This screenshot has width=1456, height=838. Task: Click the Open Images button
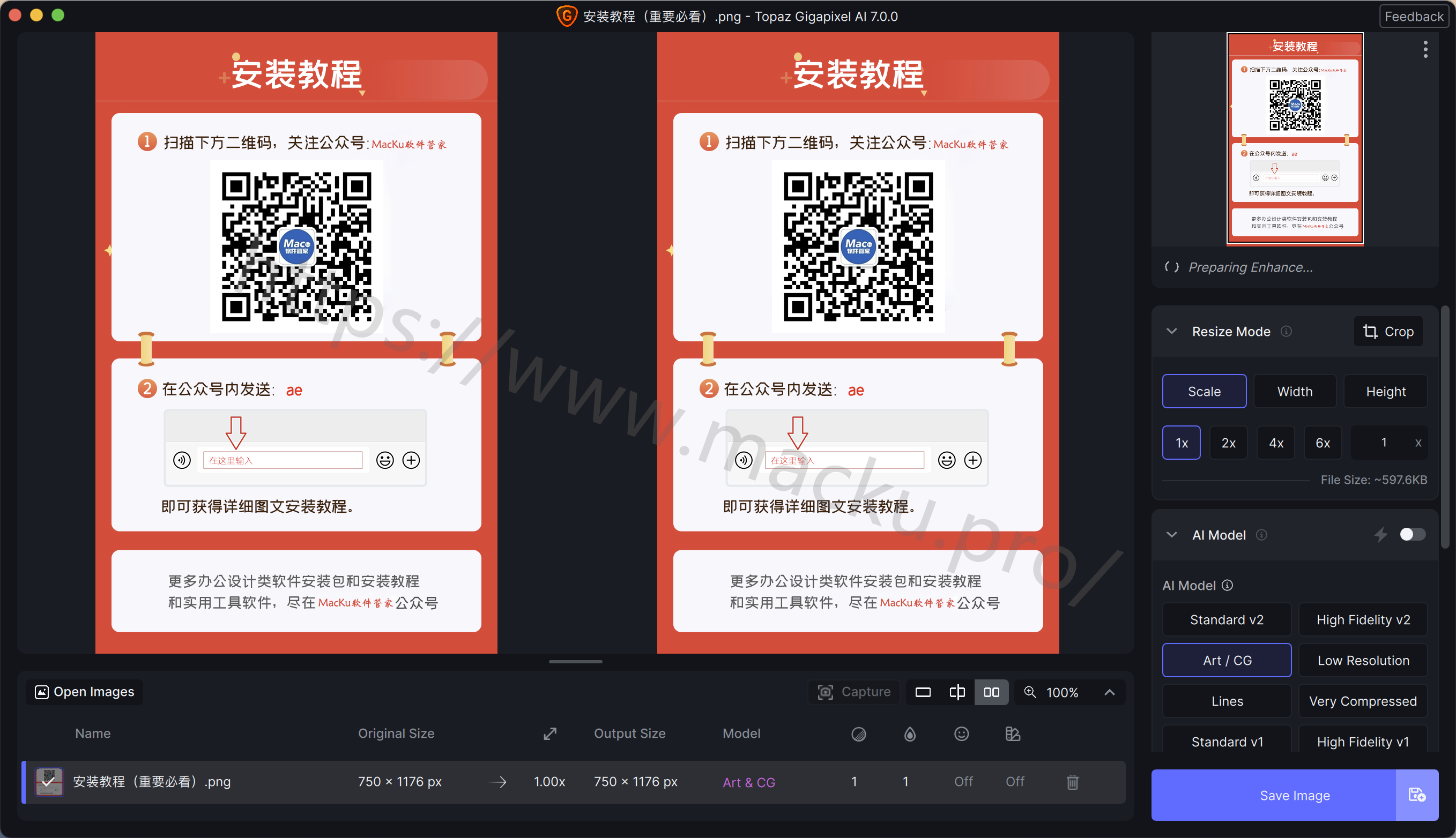(85, 692)
